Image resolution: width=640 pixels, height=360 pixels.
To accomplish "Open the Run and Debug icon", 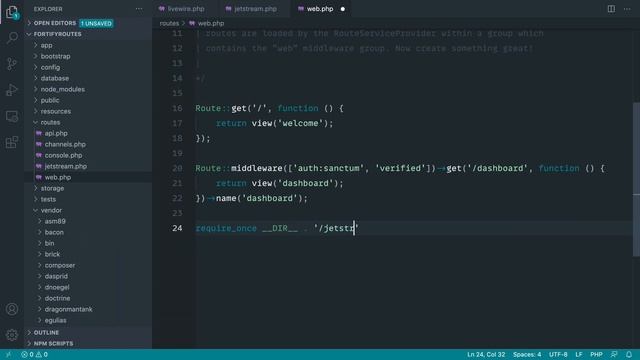I will tap(12, 90).
